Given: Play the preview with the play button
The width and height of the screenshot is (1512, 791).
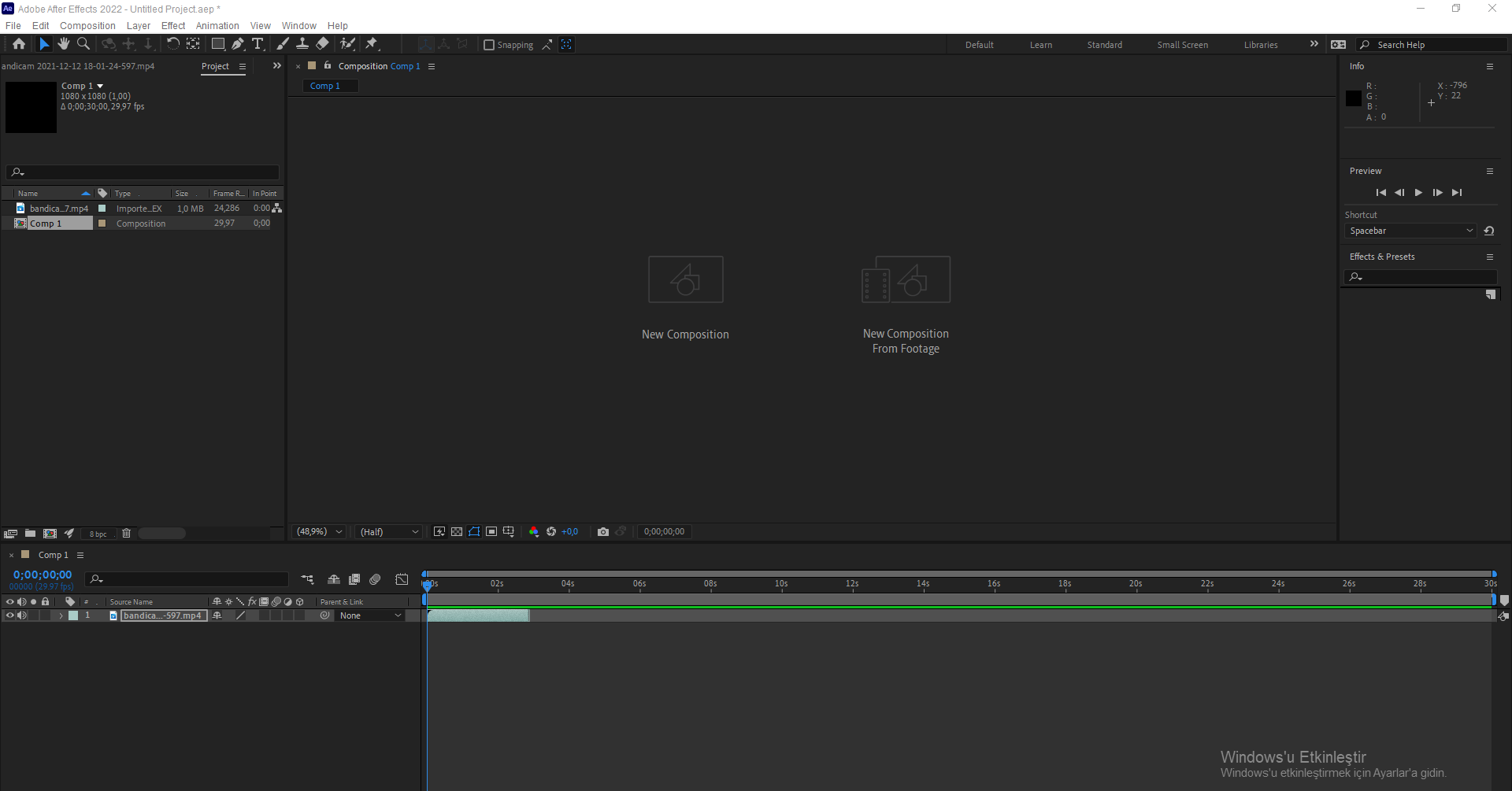Looking at the screenshot, I should coord(1418,193).
